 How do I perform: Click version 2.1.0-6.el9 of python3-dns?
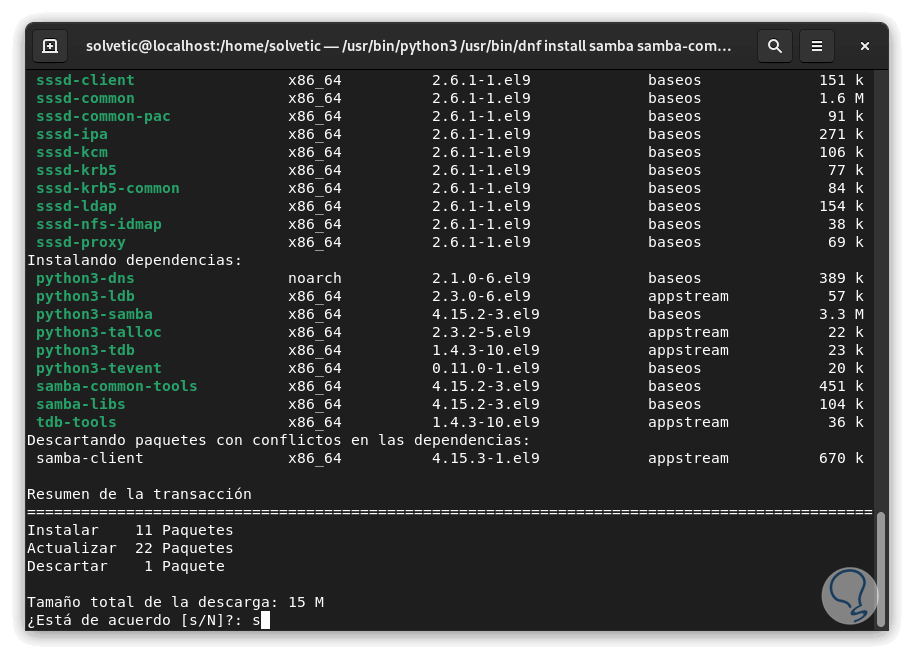coord(481,278)
